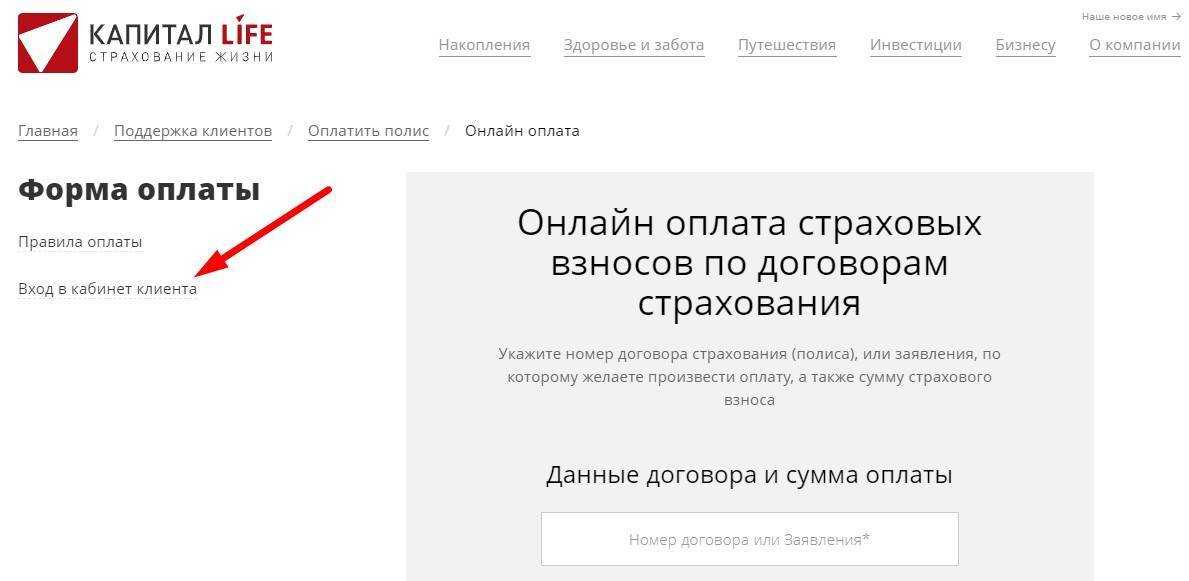Click the Капитал Life Страхование жизни wordmark
Viewport: 1189px width, 581px height.
coord(180,43)
